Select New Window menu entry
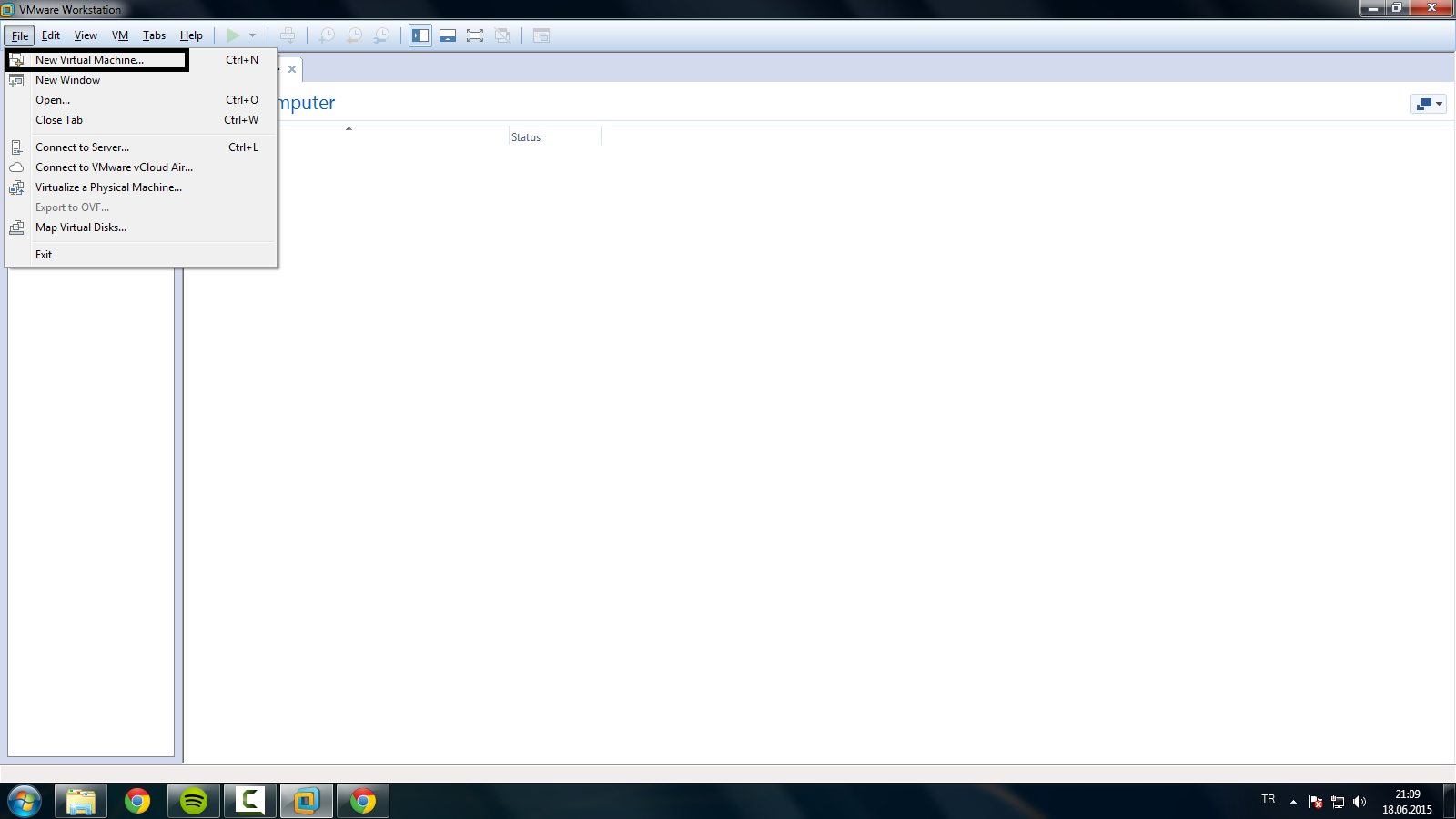This screenshot has height=819, width=1456. [141, 80]
